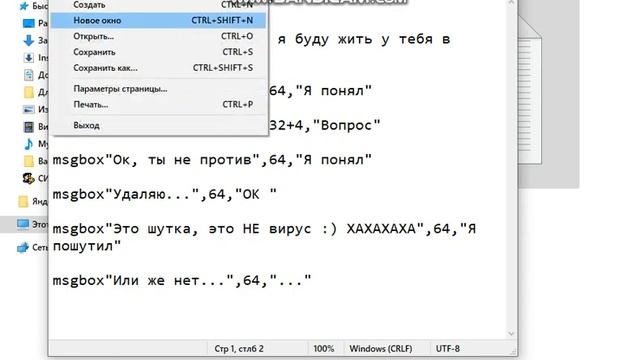
Task: Click the "Стр 1, стлб 2" status bar entry
Action: click(x=239, y=349)
